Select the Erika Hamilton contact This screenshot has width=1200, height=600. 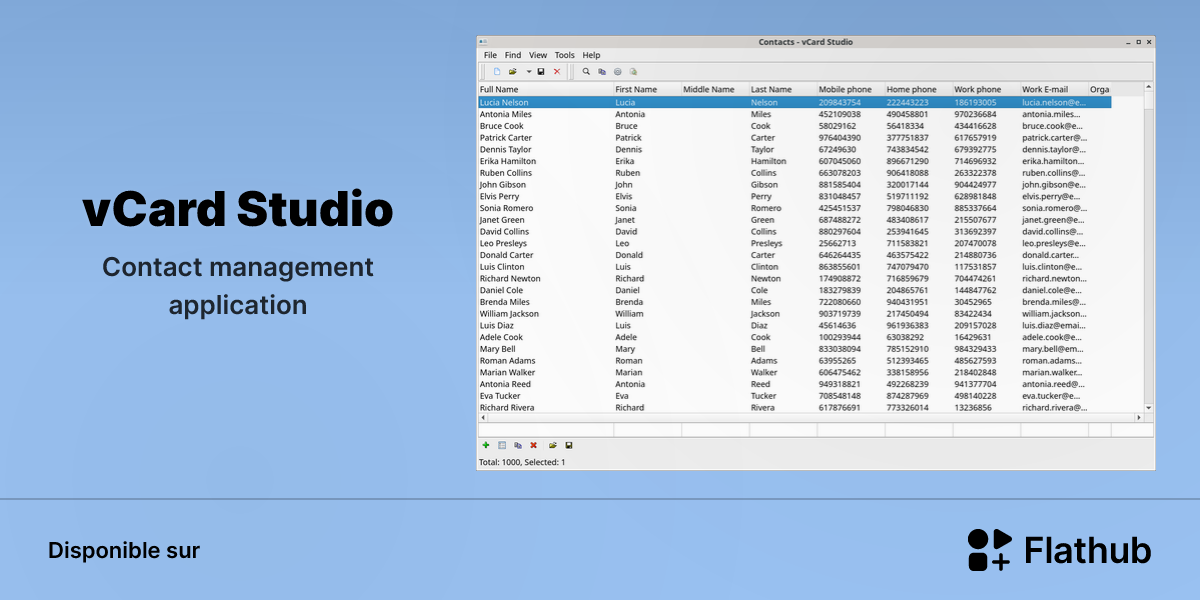pyautogui.click(x=794, y=161)
